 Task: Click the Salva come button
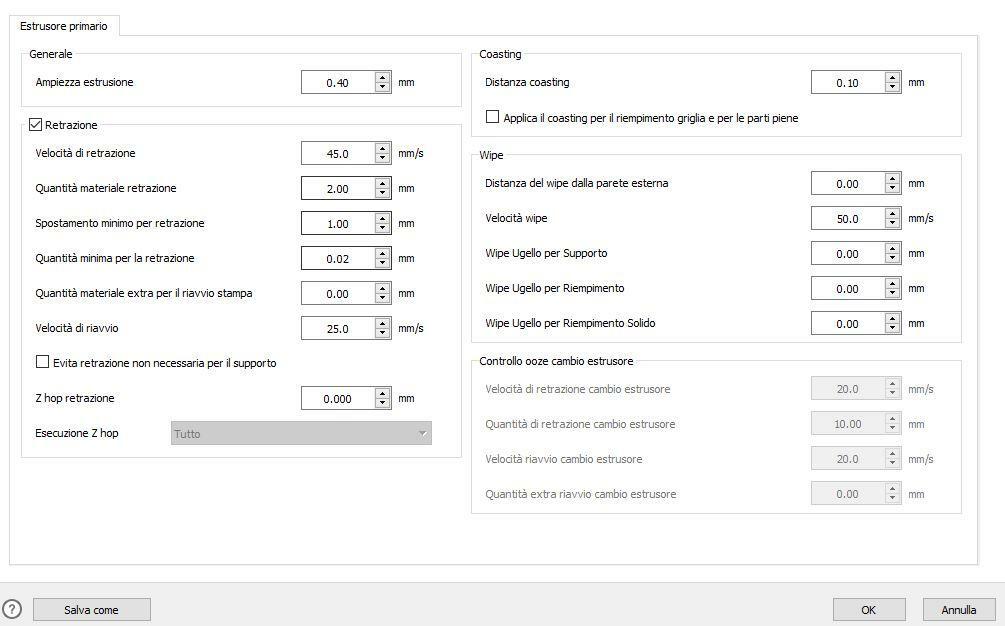pyautogui.click(x=91, y=609)
